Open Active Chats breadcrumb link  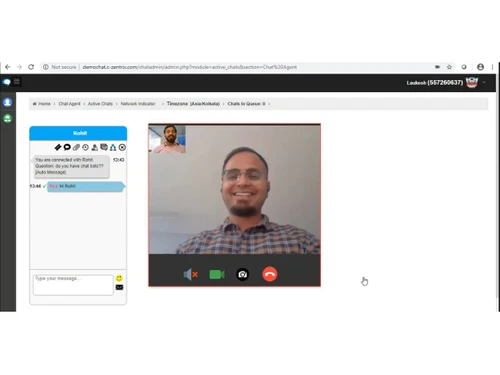[x=100, y=104]
